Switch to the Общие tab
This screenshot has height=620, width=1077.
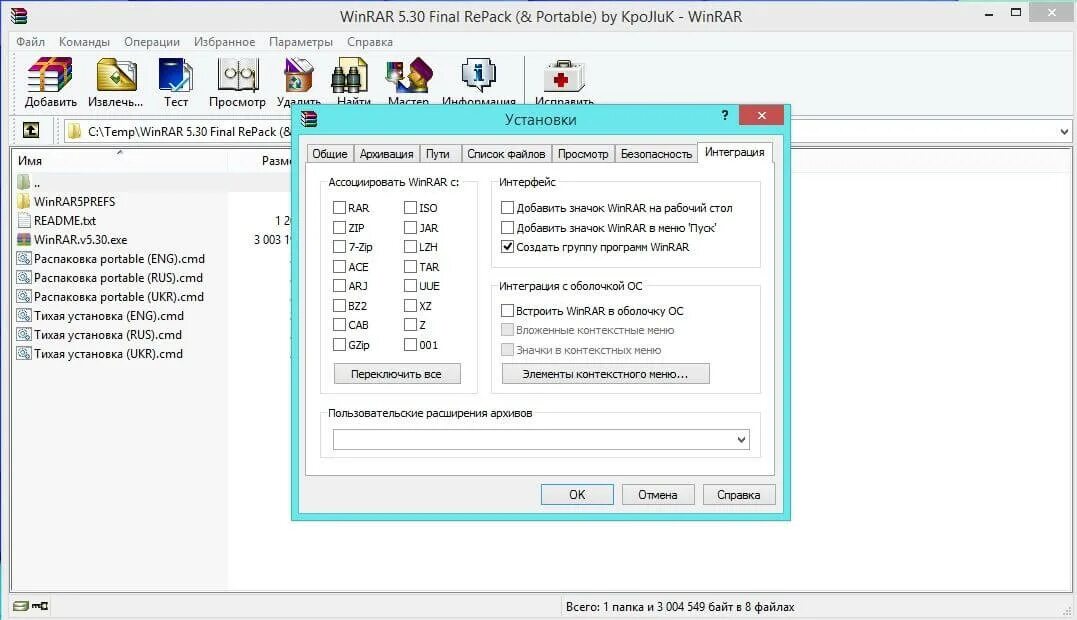[x=330, y=154]
